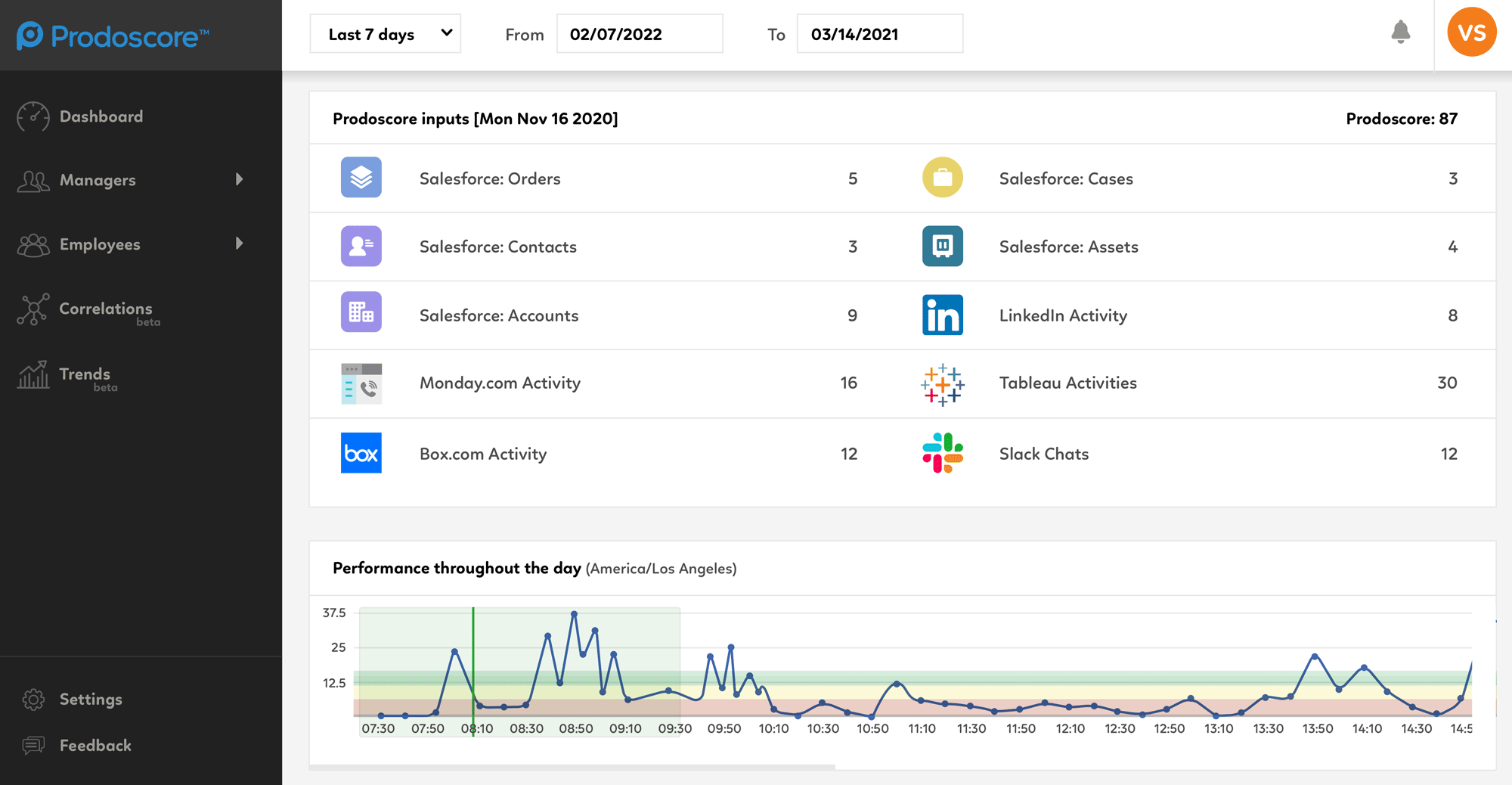Click Monday.com Activity count 16
The width and height of the screenshot is (1512, 785).
tap(849, 383)
